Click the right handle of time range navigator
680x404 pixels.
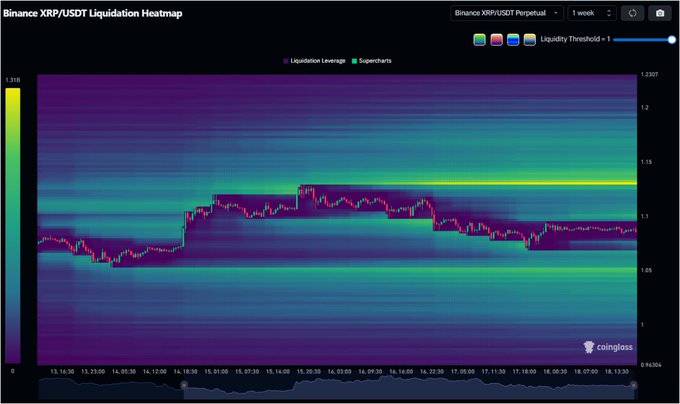(x=634, y=385)
